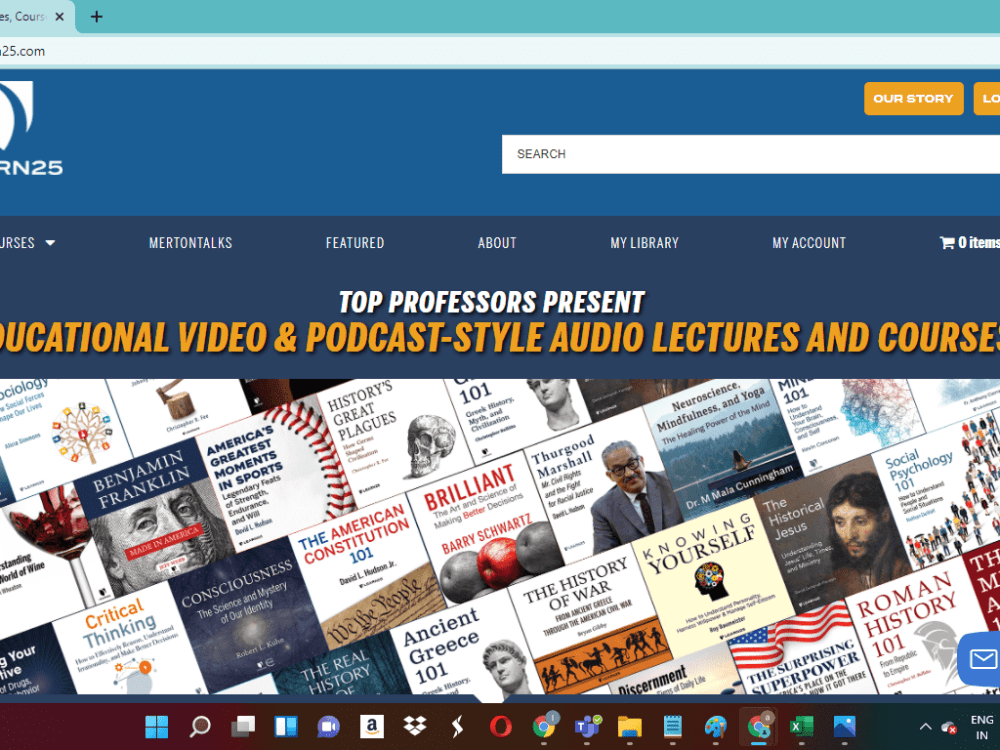Open the Our Story page

(913, 99)
